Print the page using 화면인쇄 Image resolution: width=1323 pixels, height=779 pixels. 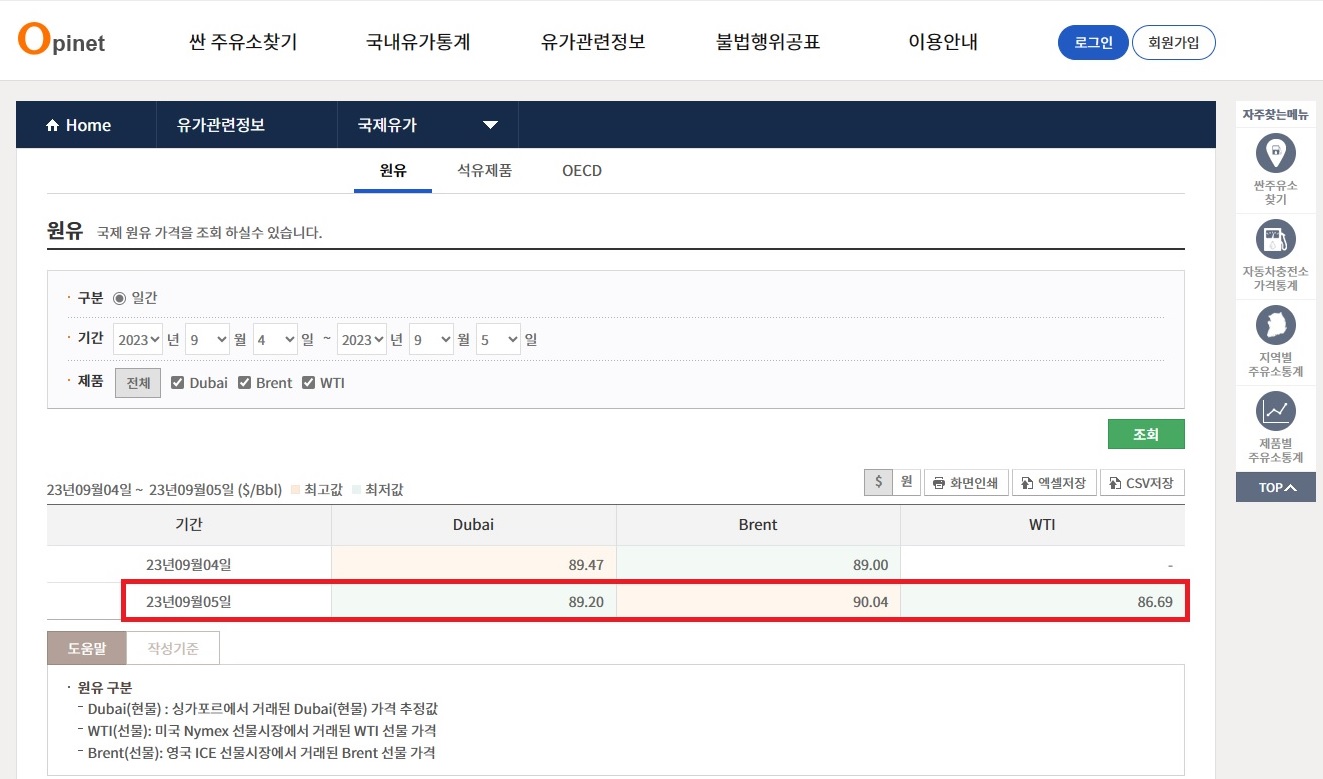pyautogui.click(x=965, y=482)
